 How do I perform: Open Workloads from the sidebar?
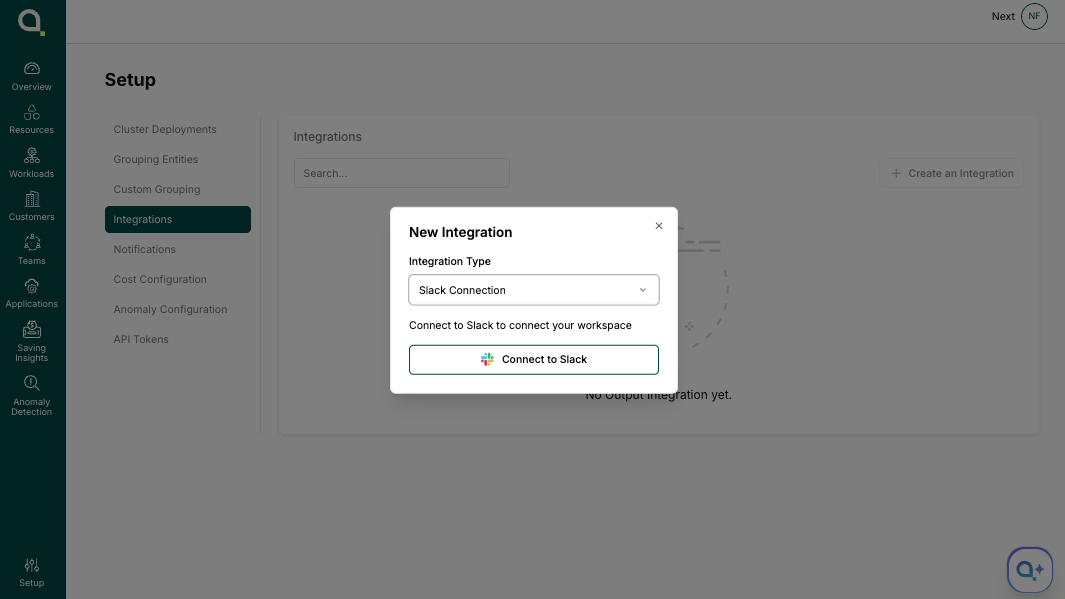click(x=31, y=164)
